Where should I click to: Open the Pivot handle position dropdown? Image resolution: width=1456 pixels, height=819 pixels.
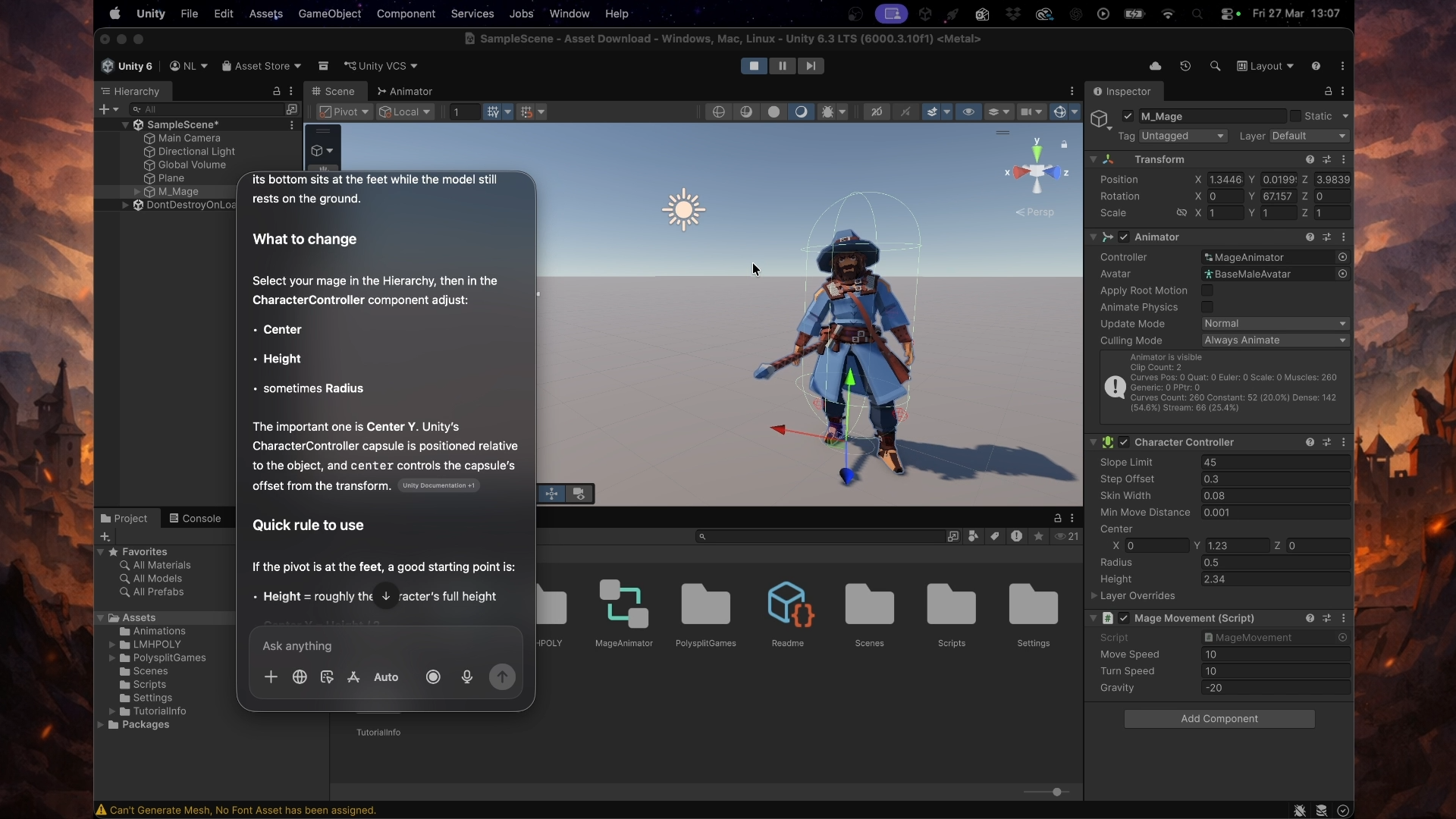click(344, 111)
